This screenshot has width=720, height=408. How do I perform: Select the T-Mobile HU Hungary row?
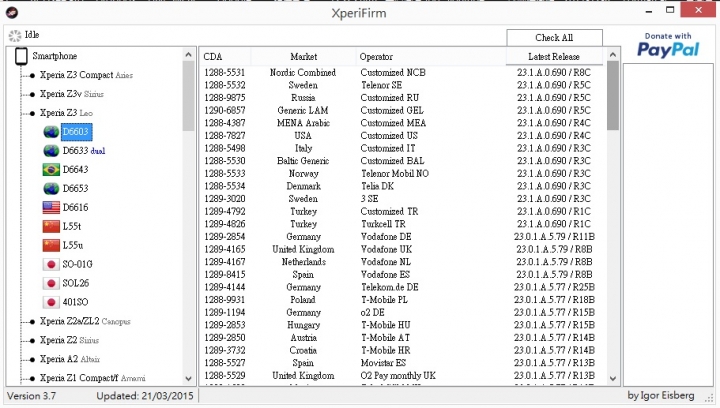[x=403, y=325]
